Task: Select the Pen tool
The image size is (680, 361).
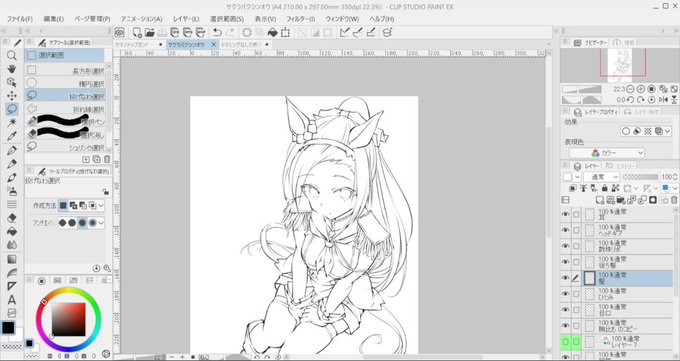Action: pyautogui.click(x=12, y=151)
